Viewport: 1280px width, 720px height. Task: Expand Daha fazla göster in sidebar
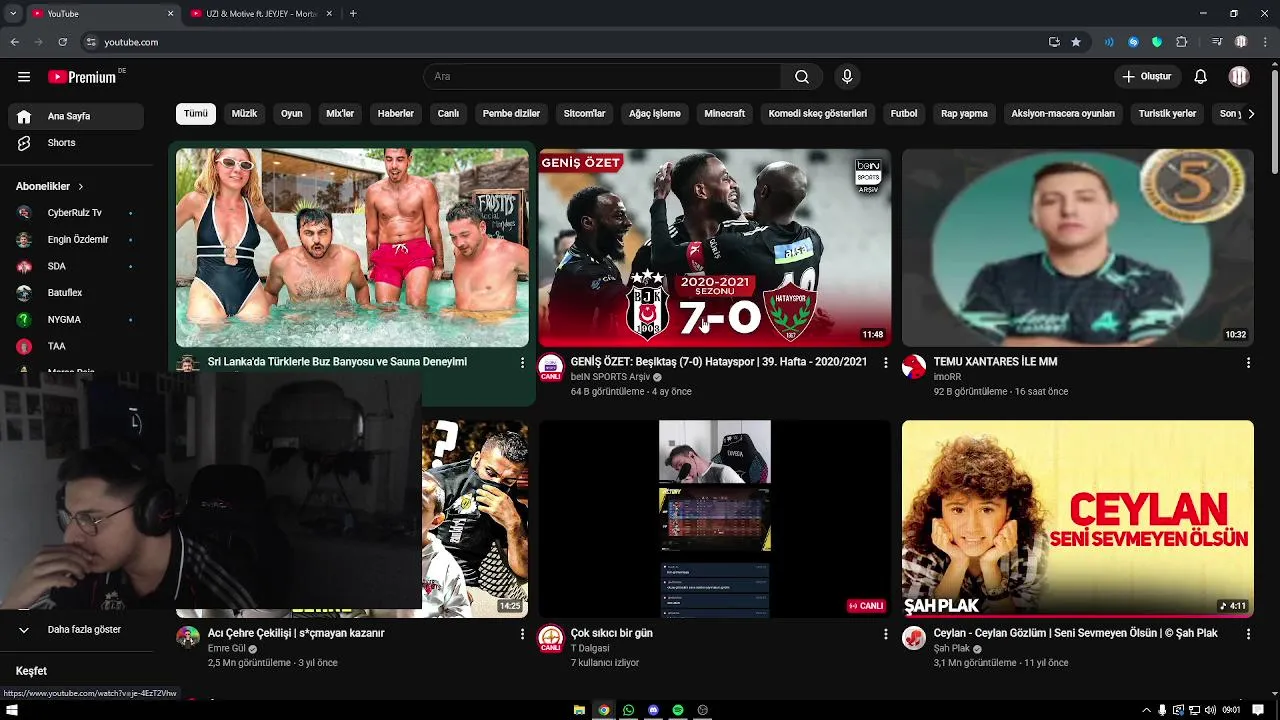77,630
